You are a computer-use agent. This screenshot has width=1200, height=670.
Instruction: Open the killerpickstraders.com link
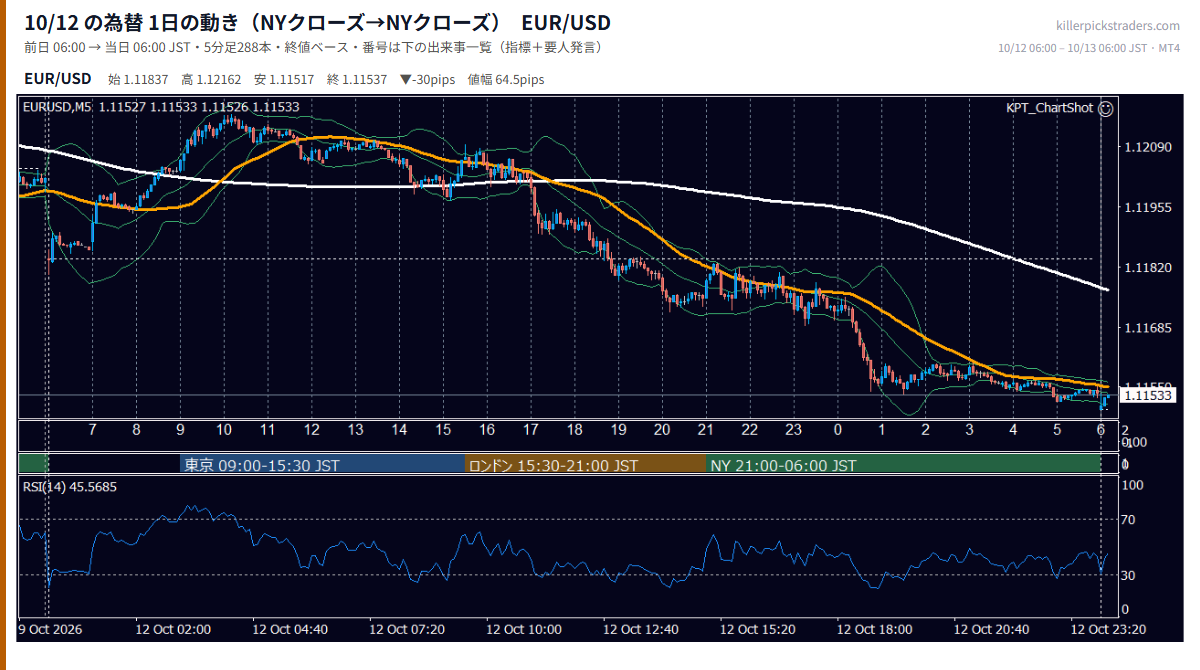tap(1118, 26)
